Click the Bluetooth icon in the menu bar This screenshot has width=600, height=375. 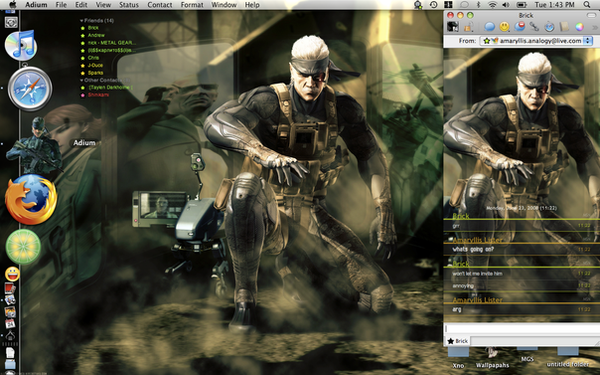click(478, 5)
